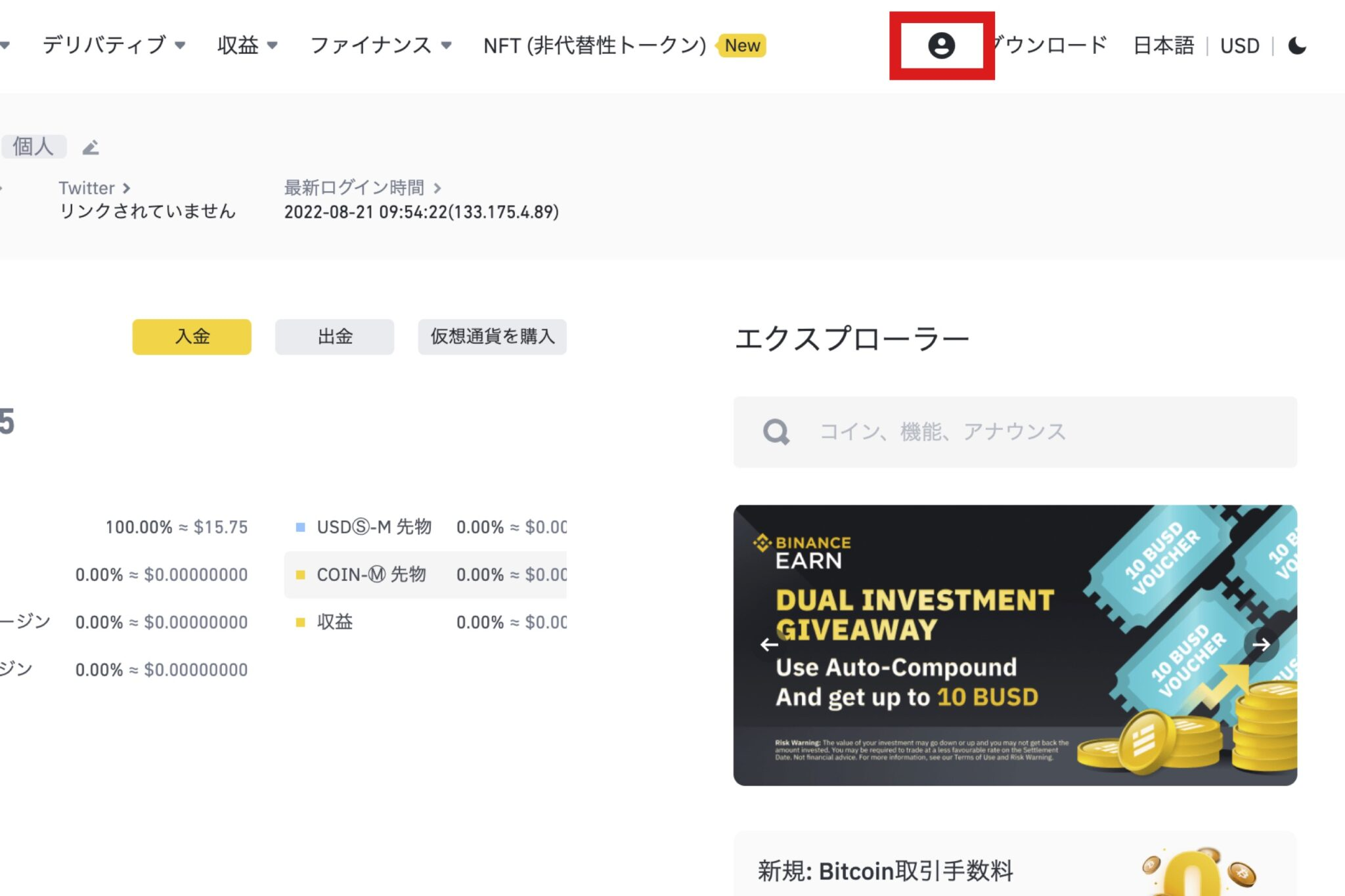1345x896 pixels.
Task: Click the edit pencil icon next to 個人
Action: [x=90, y=147]
